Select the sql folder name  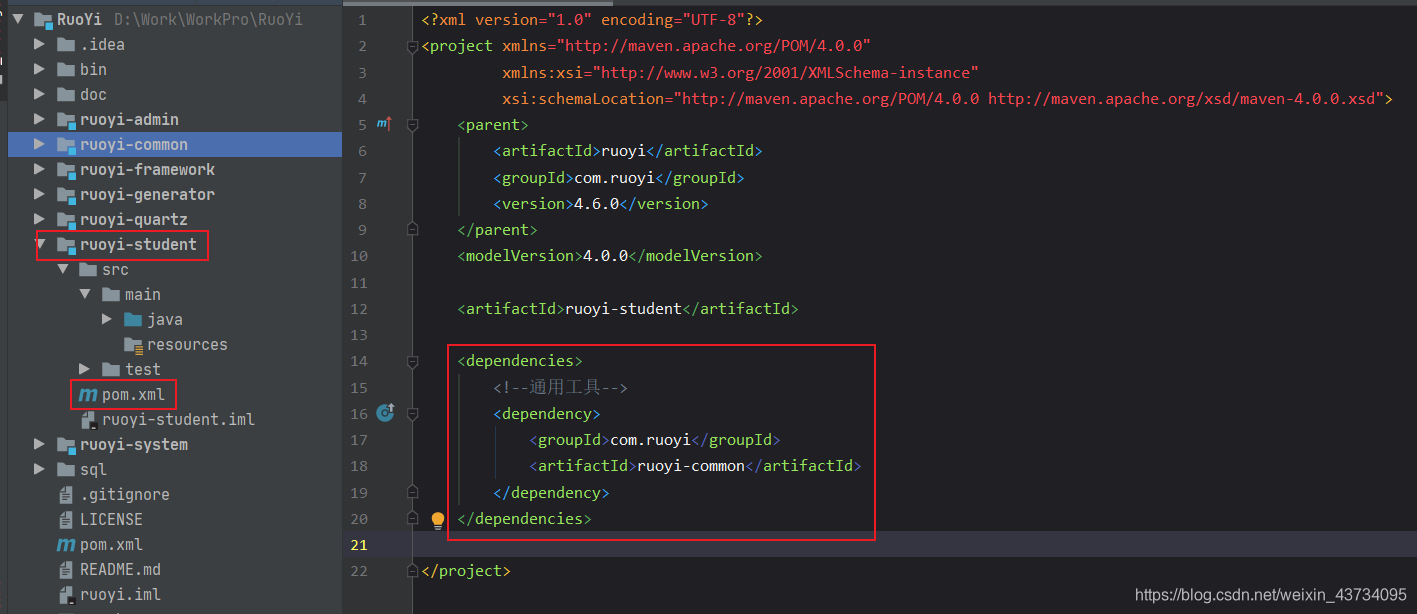(93, 469)
